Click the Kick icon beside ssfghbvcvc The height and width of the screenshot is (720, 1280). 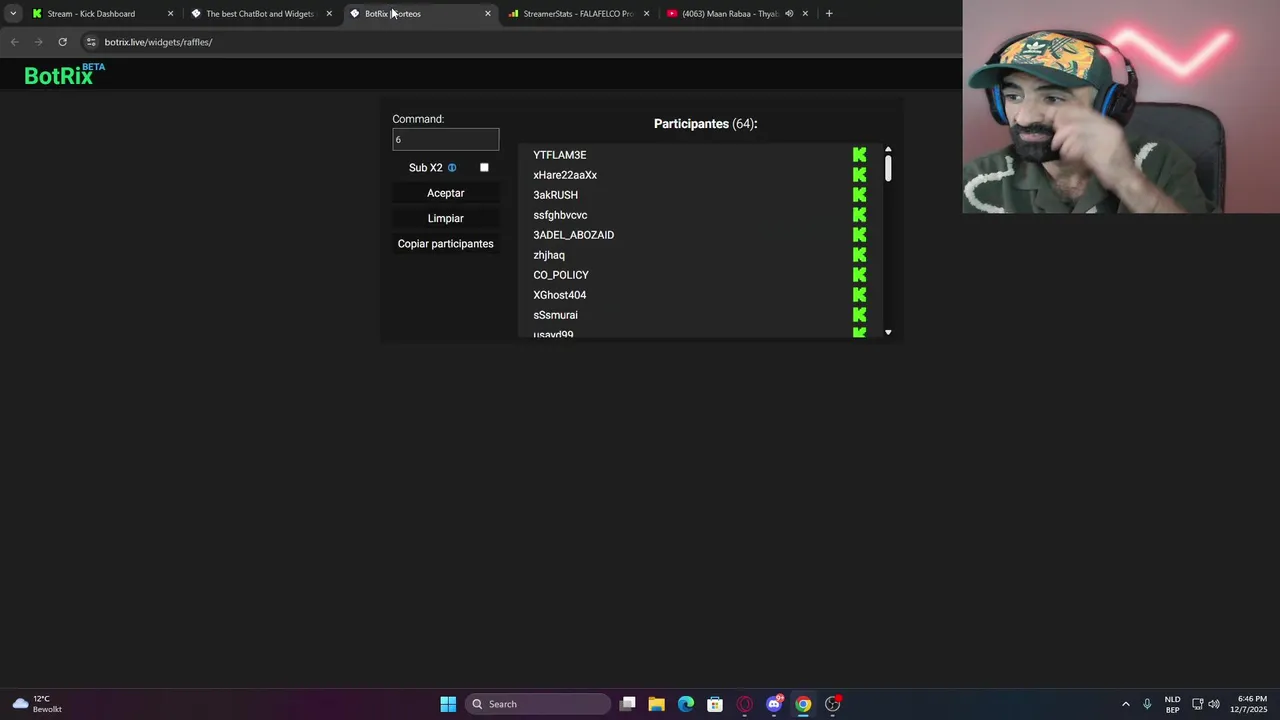pyautogui.click(x=859, y=215)
